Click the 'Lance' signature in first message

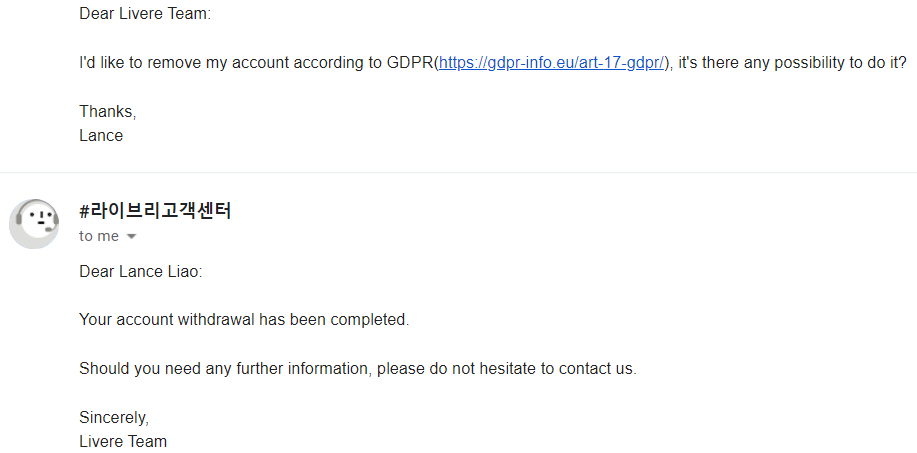(101, 136)
